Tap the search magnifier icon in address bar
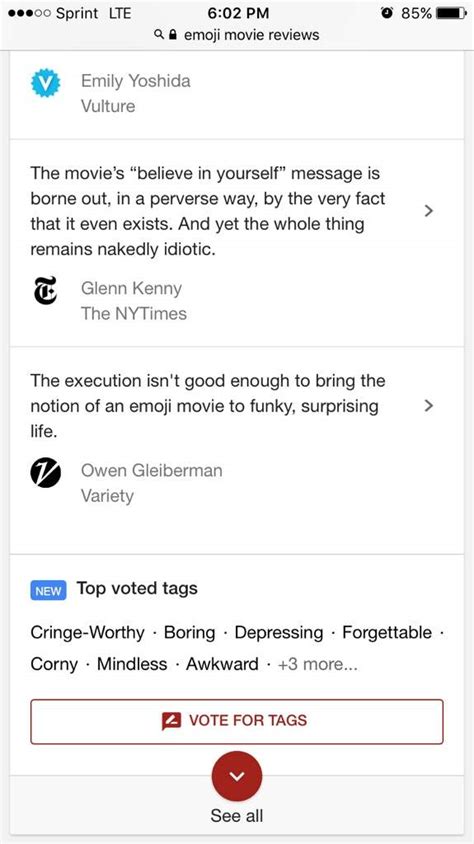 click(x=159, y=35)
